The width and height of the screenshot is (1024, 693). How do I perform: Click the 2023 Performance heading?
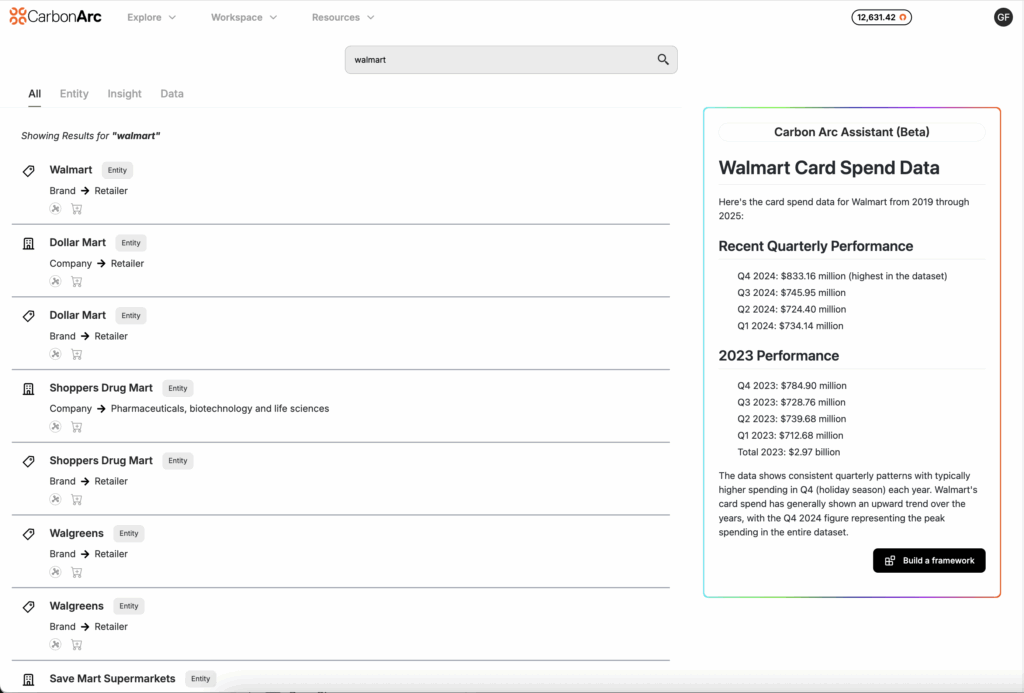(778, 356)
